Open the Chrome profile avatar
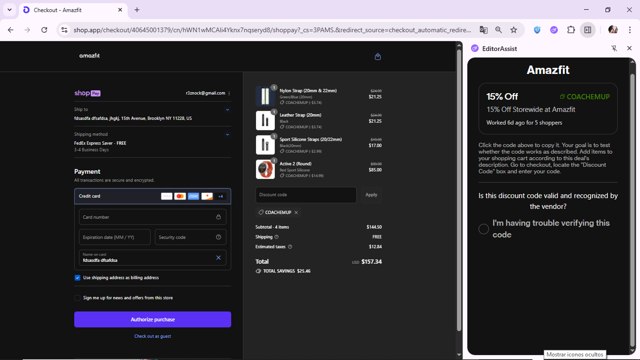640x360 pixels. coord(613,30)
